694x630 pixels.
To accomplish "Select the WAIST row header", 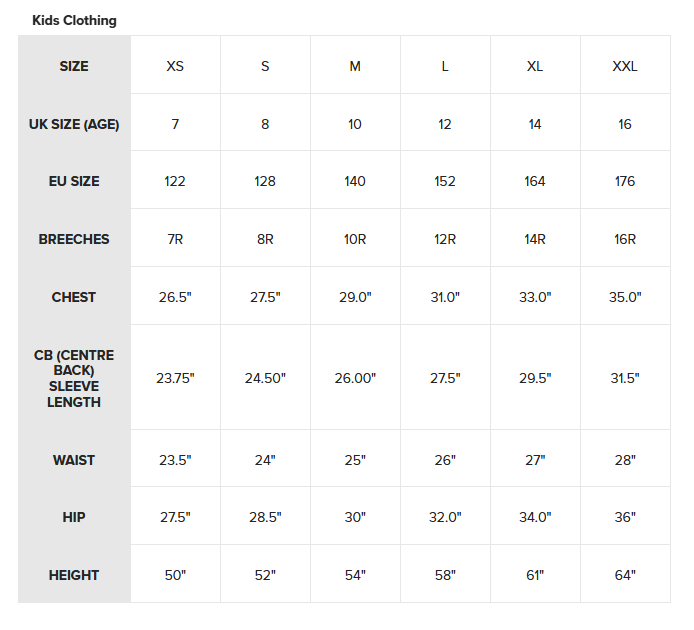I will (74, 460).
